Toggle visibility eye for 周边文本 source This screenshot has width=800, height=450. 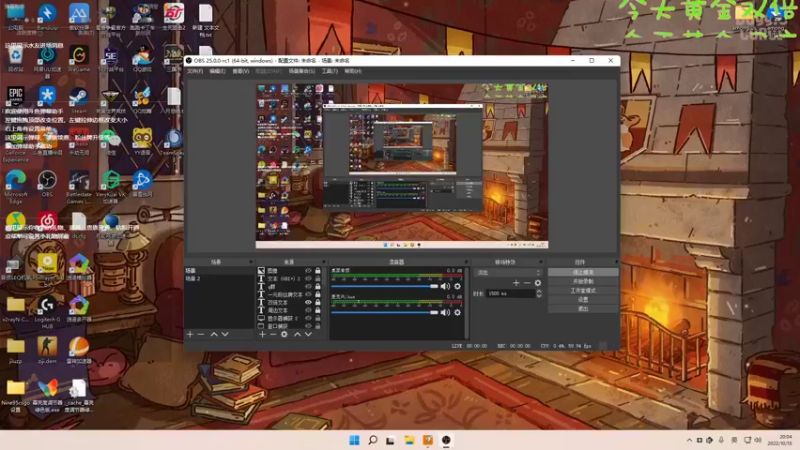click(x=308, y=310)
